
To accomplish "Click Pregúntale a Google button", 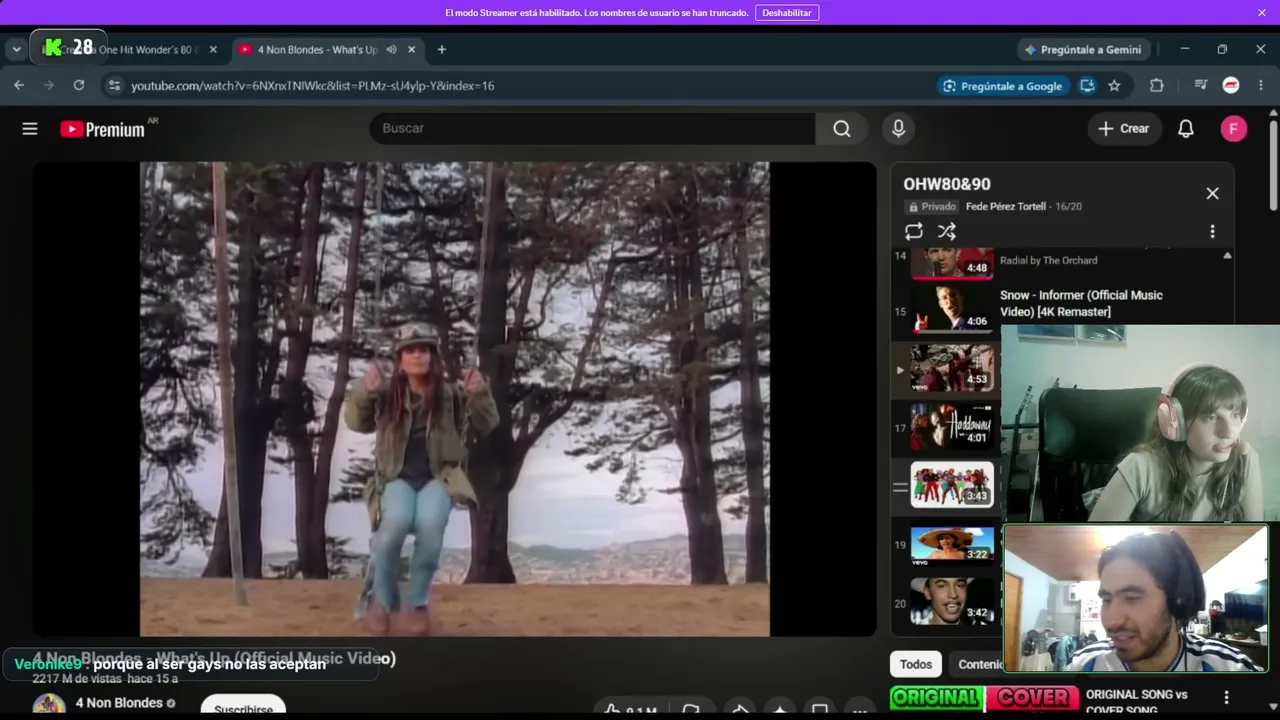I will pyautogui.click(x=1003, y=86).
